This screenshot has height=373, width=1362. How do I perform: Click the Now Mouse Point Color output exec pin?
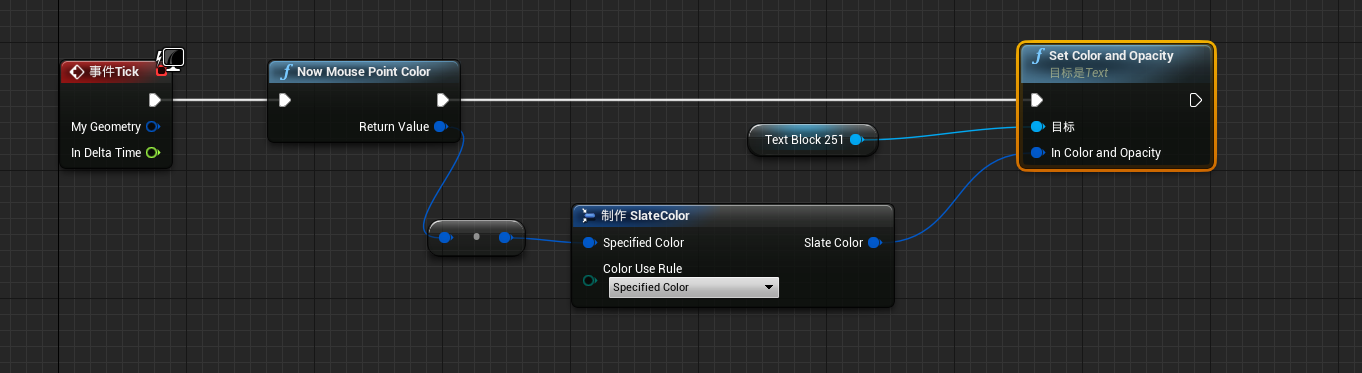pyautogui.click(x=443, y=100)
